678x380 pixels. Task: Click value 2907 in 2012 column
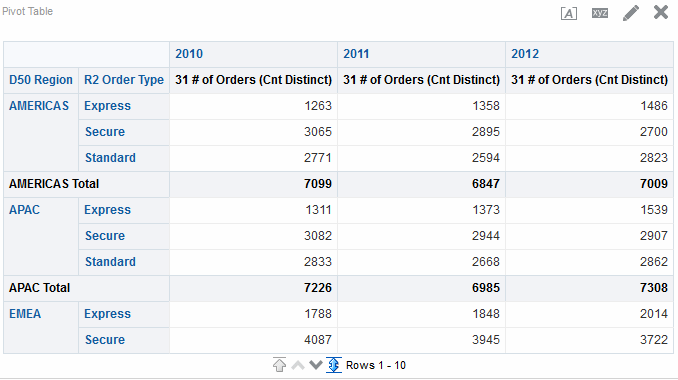click(x=654, y=236)
